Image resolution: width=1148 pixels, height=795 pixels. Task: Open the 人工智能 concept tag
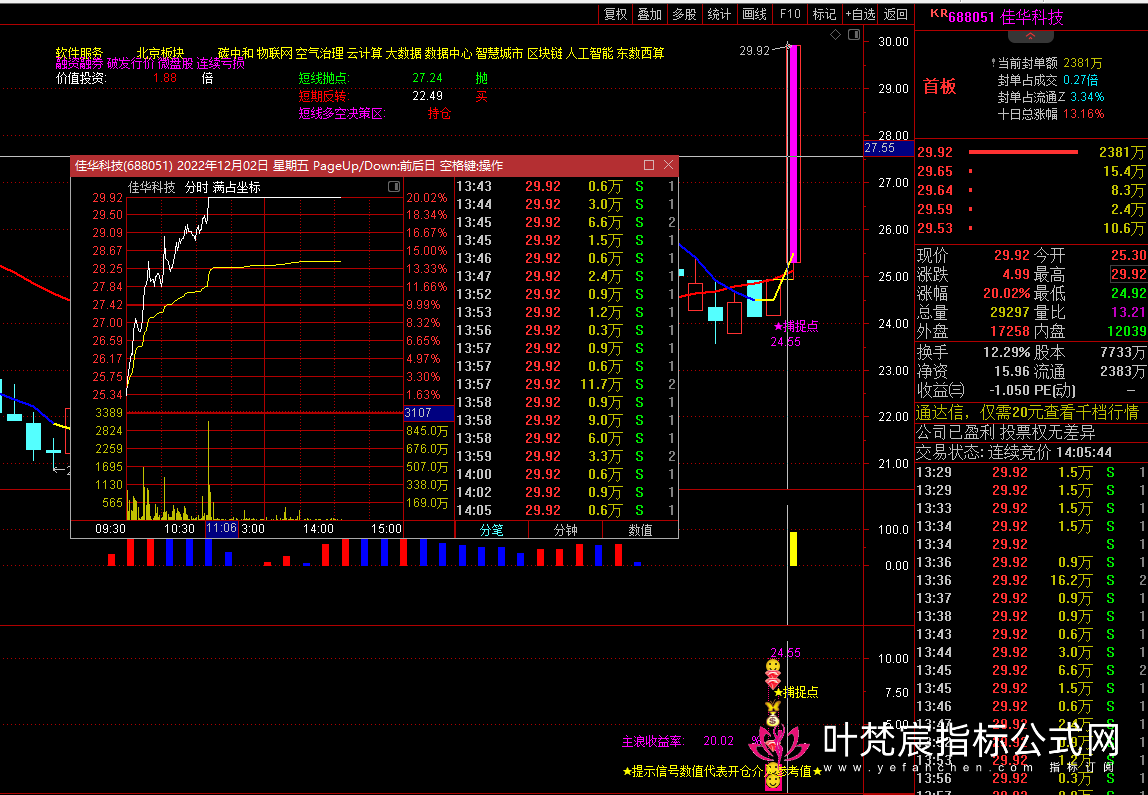(589, 53)
